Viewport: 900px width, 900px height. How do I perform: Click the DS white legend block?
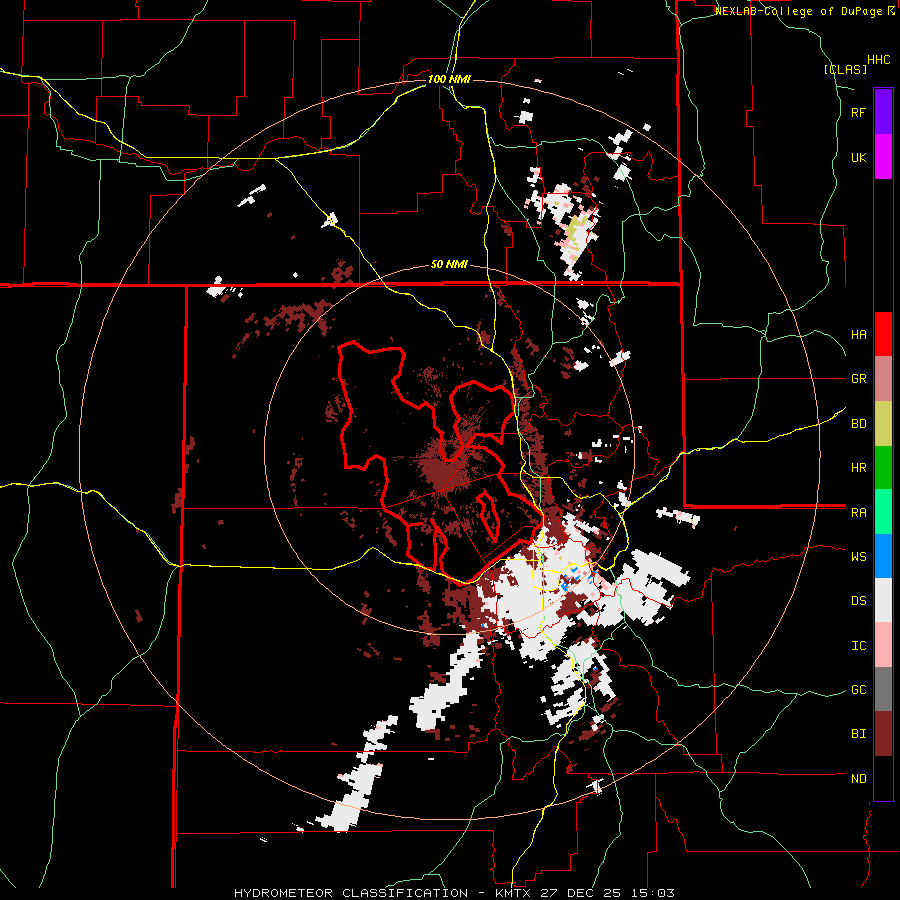[x=883, y=600]
